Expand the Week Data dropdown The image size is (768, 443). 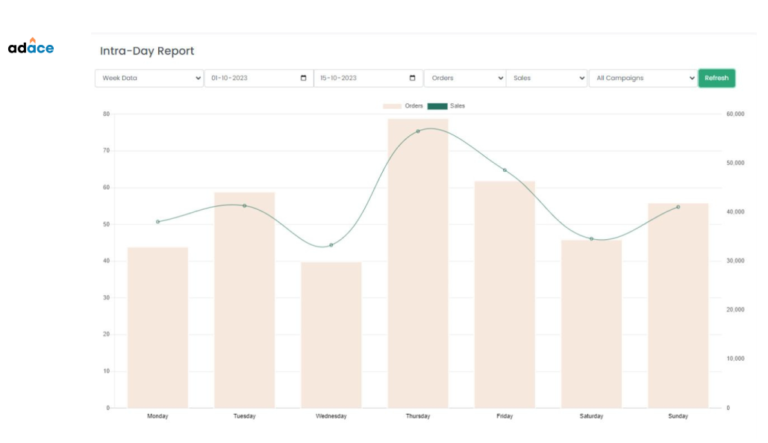(149, 78)
